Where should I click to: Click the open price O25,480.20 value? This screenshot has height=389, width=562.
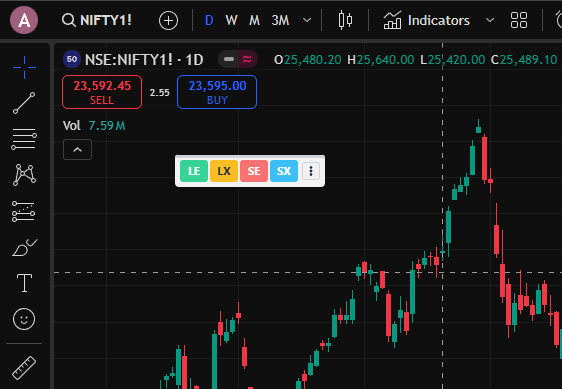(308, 60)
